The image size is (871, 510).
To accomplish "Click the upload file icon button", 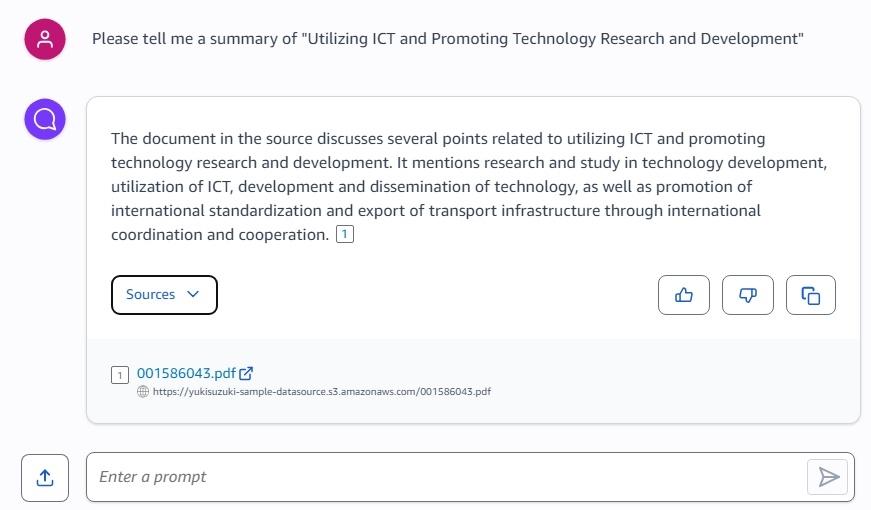I will tap(45, 478).
